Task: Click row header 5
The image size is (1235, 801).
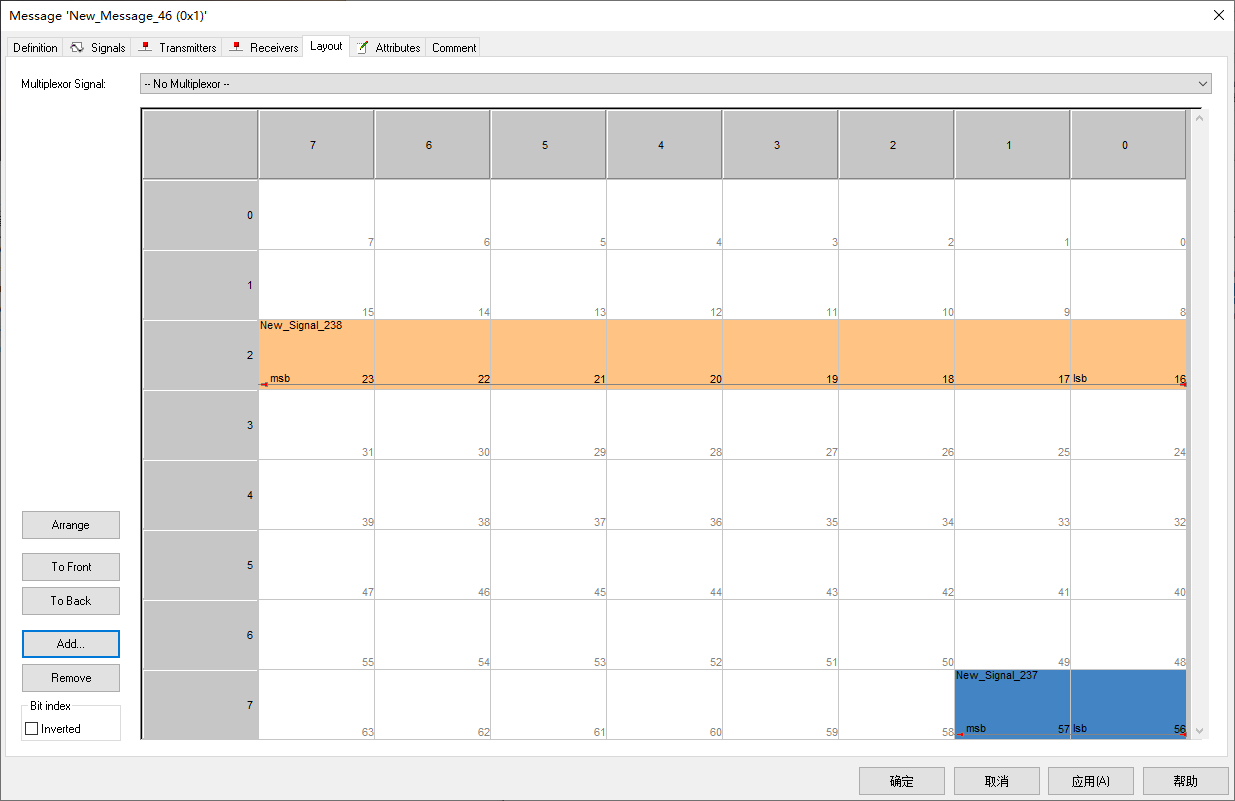Action: tap(201, 565)
